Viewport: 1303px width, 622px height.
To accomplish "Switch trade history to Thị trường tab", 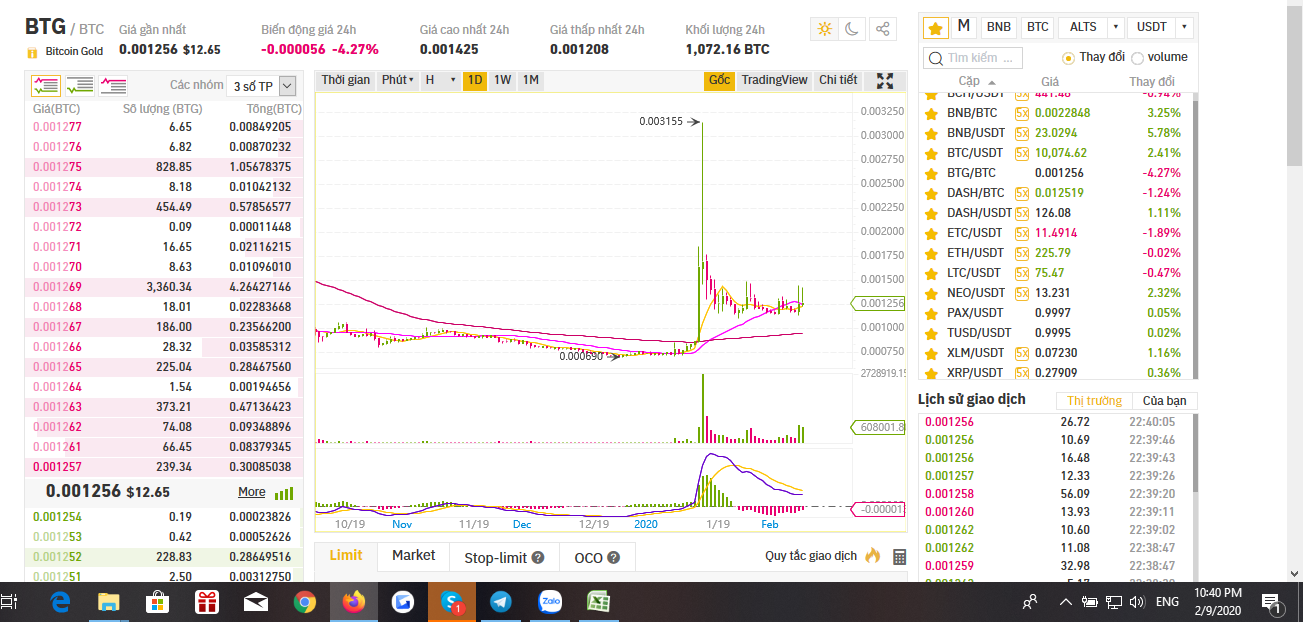I will pos(1094,401).
